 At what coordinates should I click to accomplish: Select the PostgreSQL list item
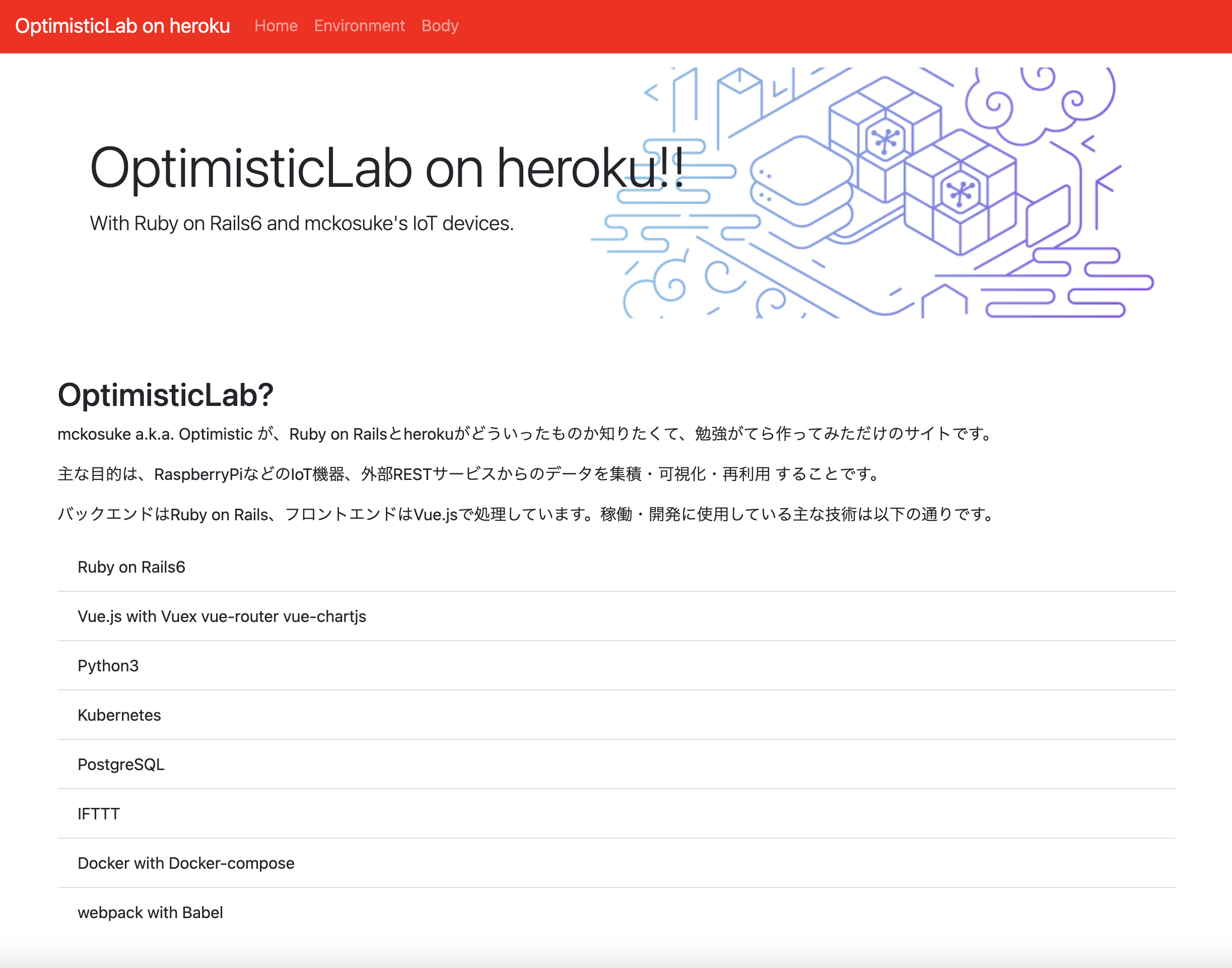[121, 764]
